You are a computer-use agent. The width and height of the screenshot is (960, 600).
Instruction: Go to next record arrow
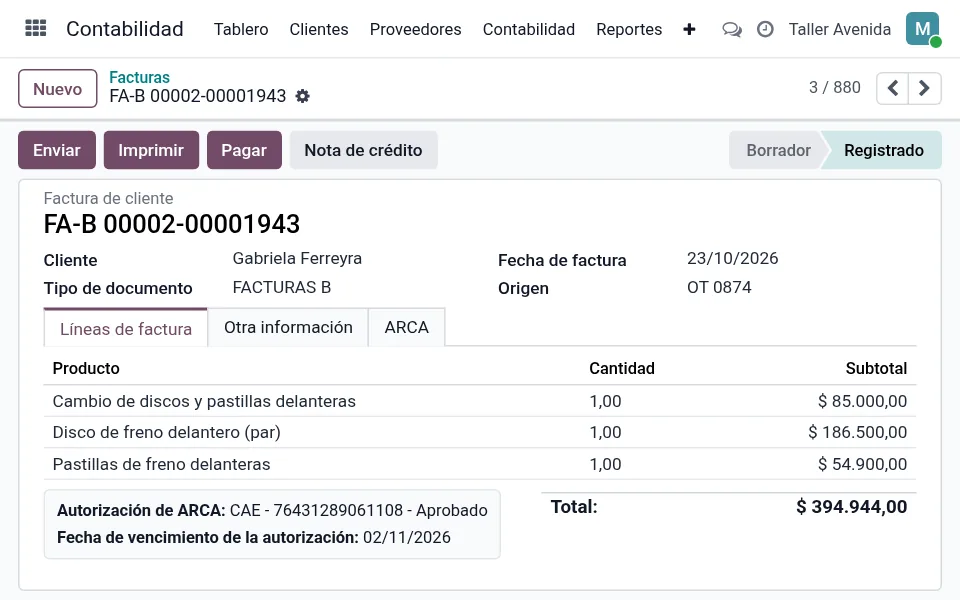[924, 88]
